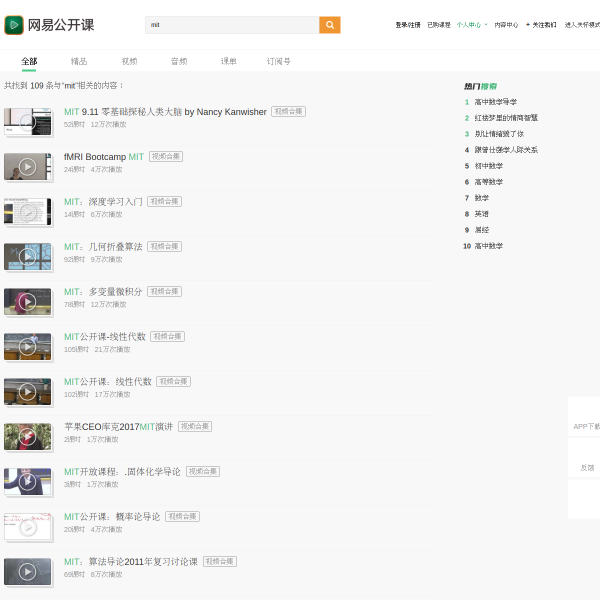Click hot search item 高中数学导学

(x=496, y=102)
